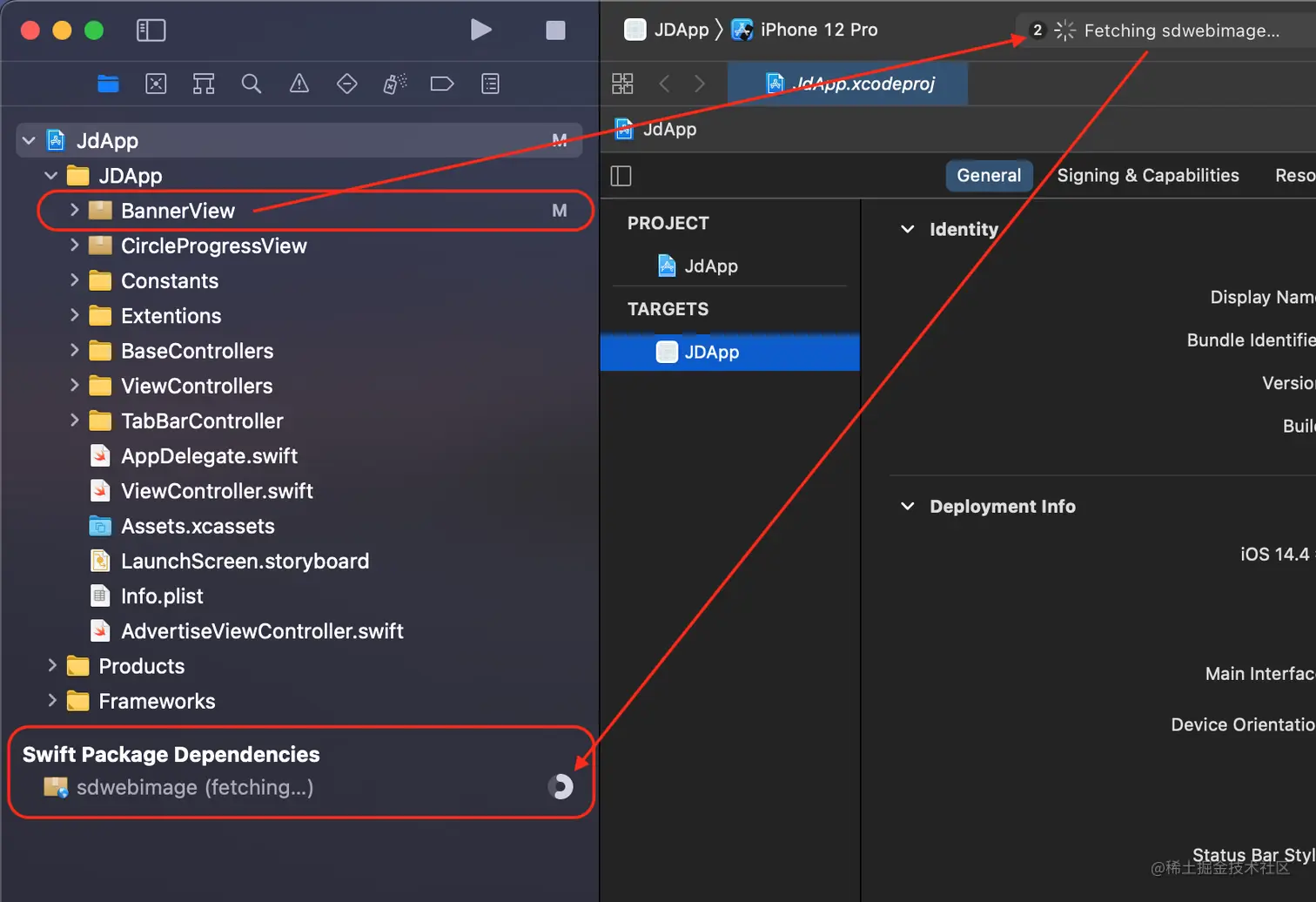The height and width of the screenshot is (902, 1316).
Task: Expand the CircleProgressView folder
Action: [x=74, y=246]
